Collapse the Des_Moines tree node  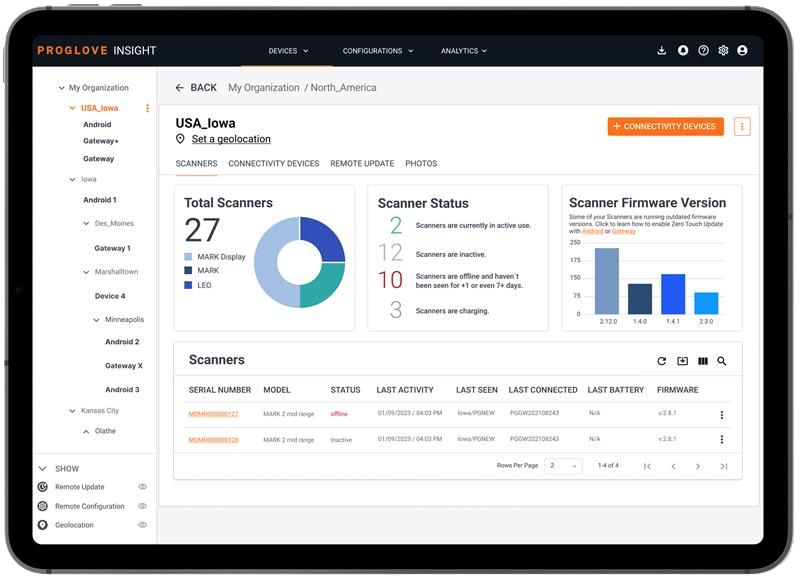pyautogui.click(x=86, y=223)
